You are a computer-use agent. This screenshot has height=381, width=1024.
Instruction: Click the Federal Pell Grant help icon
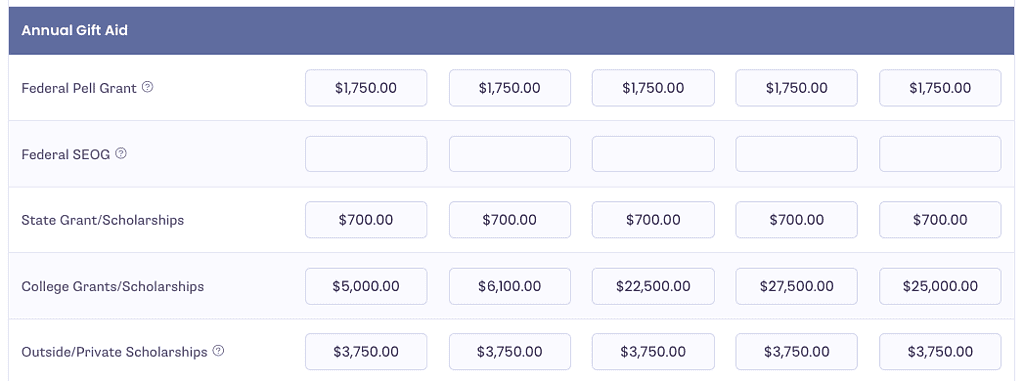tap(148, 87)
